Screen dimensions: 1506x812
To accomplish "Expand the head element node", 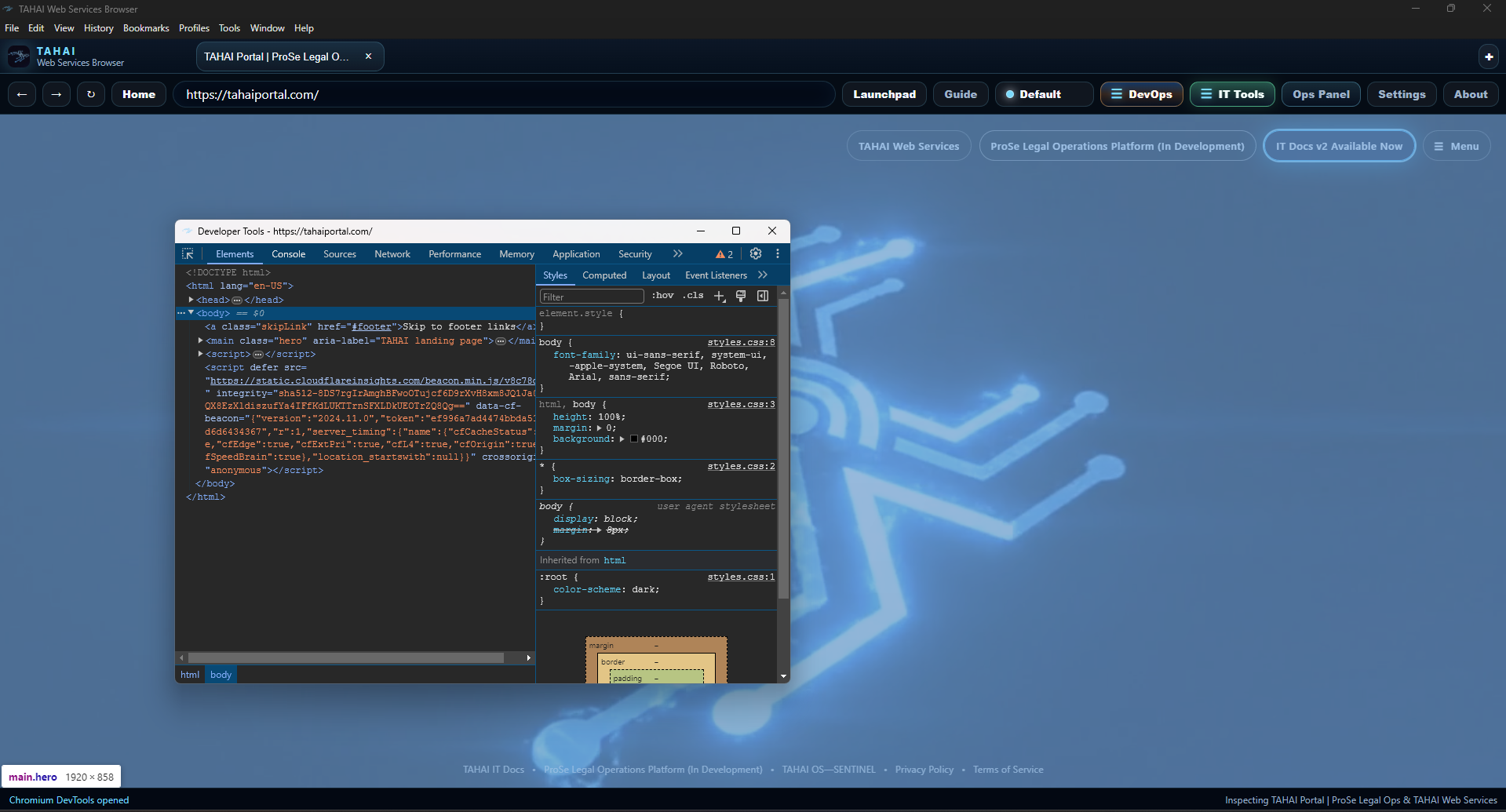I will pos(191,300).
